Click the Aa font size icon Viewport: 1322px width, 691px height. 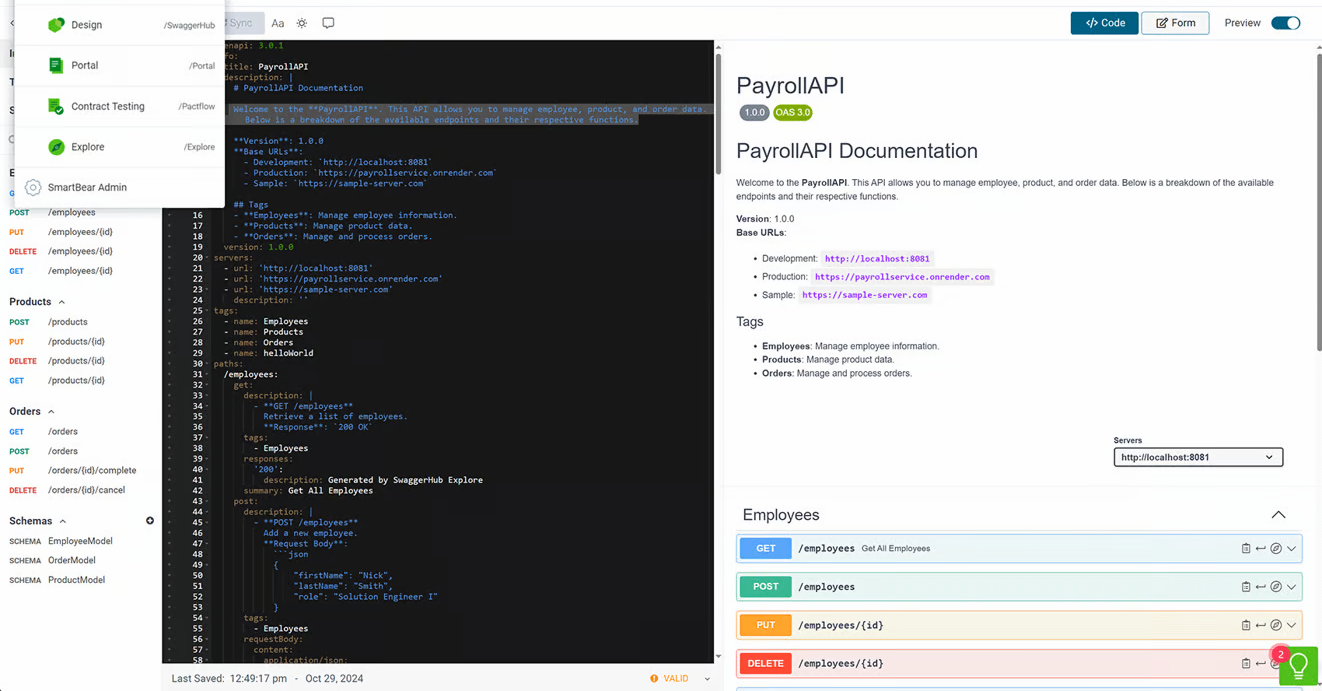tap(278, 23)
